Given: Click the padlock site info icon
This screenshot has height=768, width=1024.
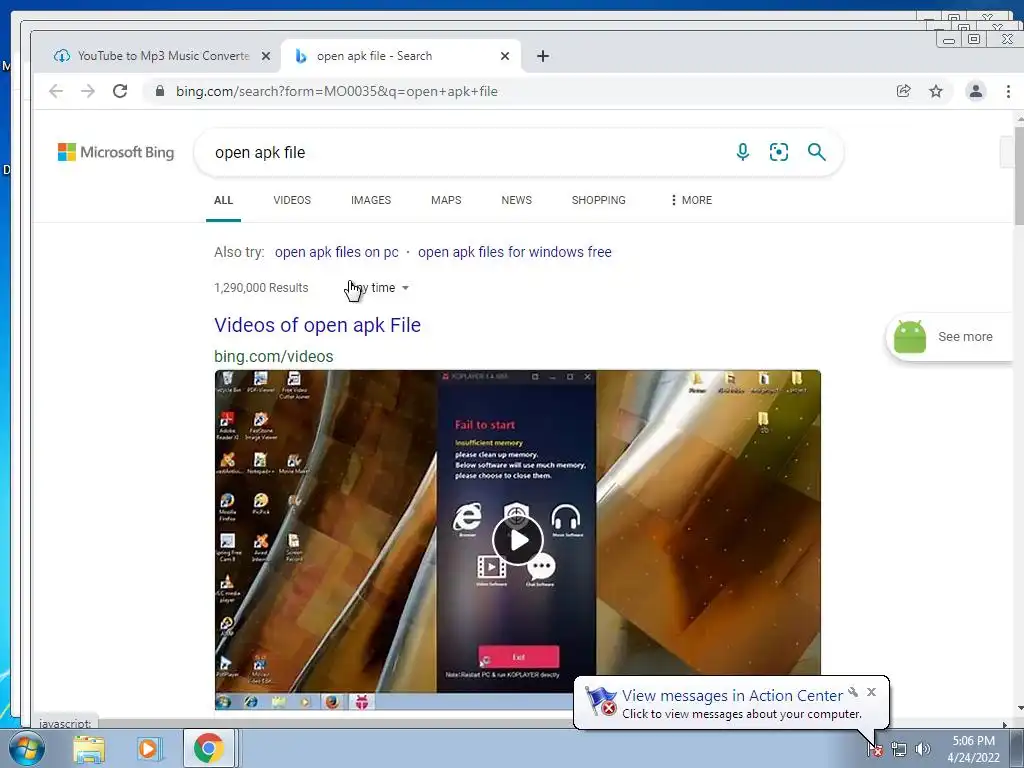Looking at the screenshot, I should 160,91.
